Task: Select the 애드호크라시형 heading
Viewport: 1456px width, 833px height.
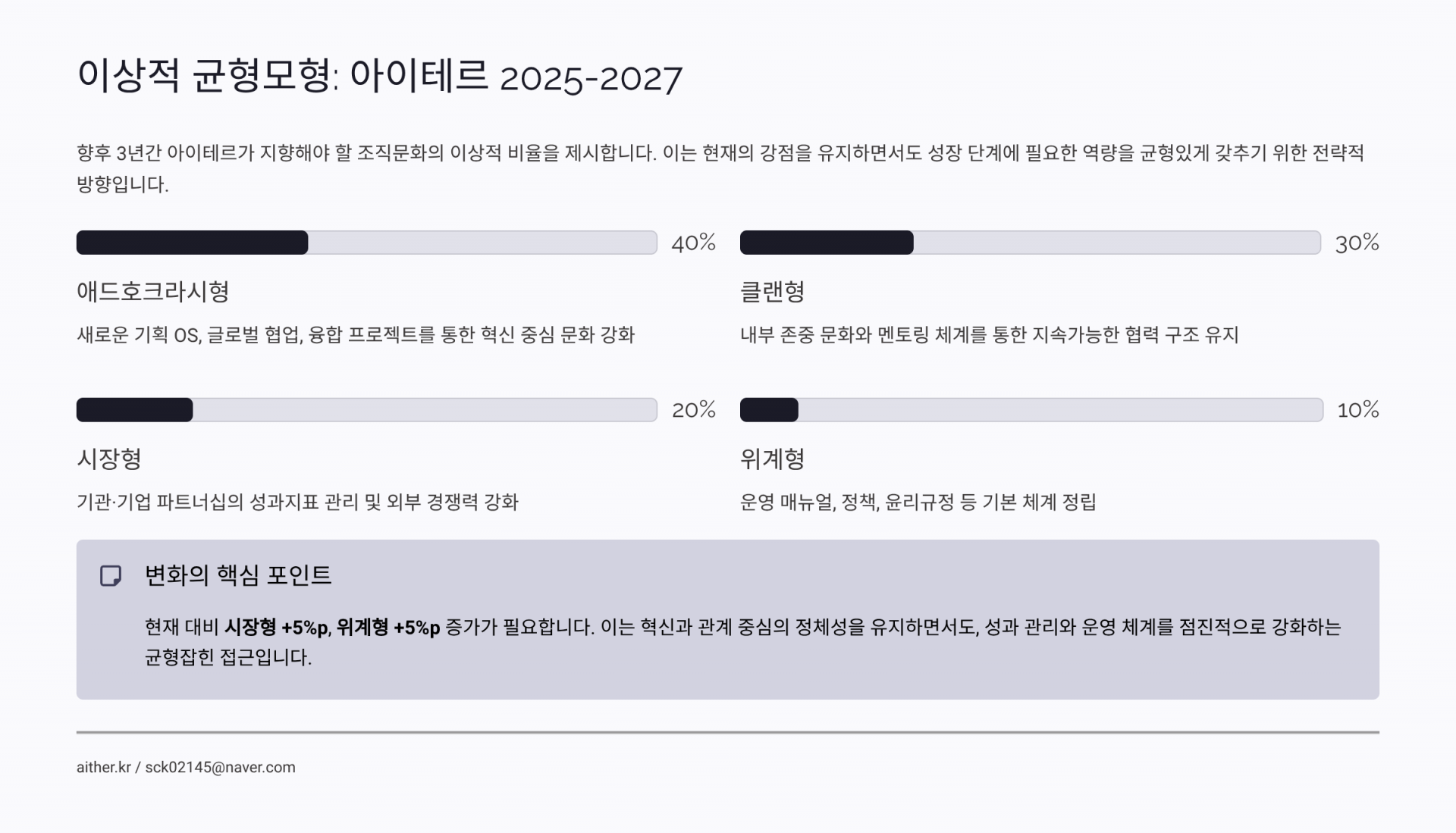Action: point(153,292)
